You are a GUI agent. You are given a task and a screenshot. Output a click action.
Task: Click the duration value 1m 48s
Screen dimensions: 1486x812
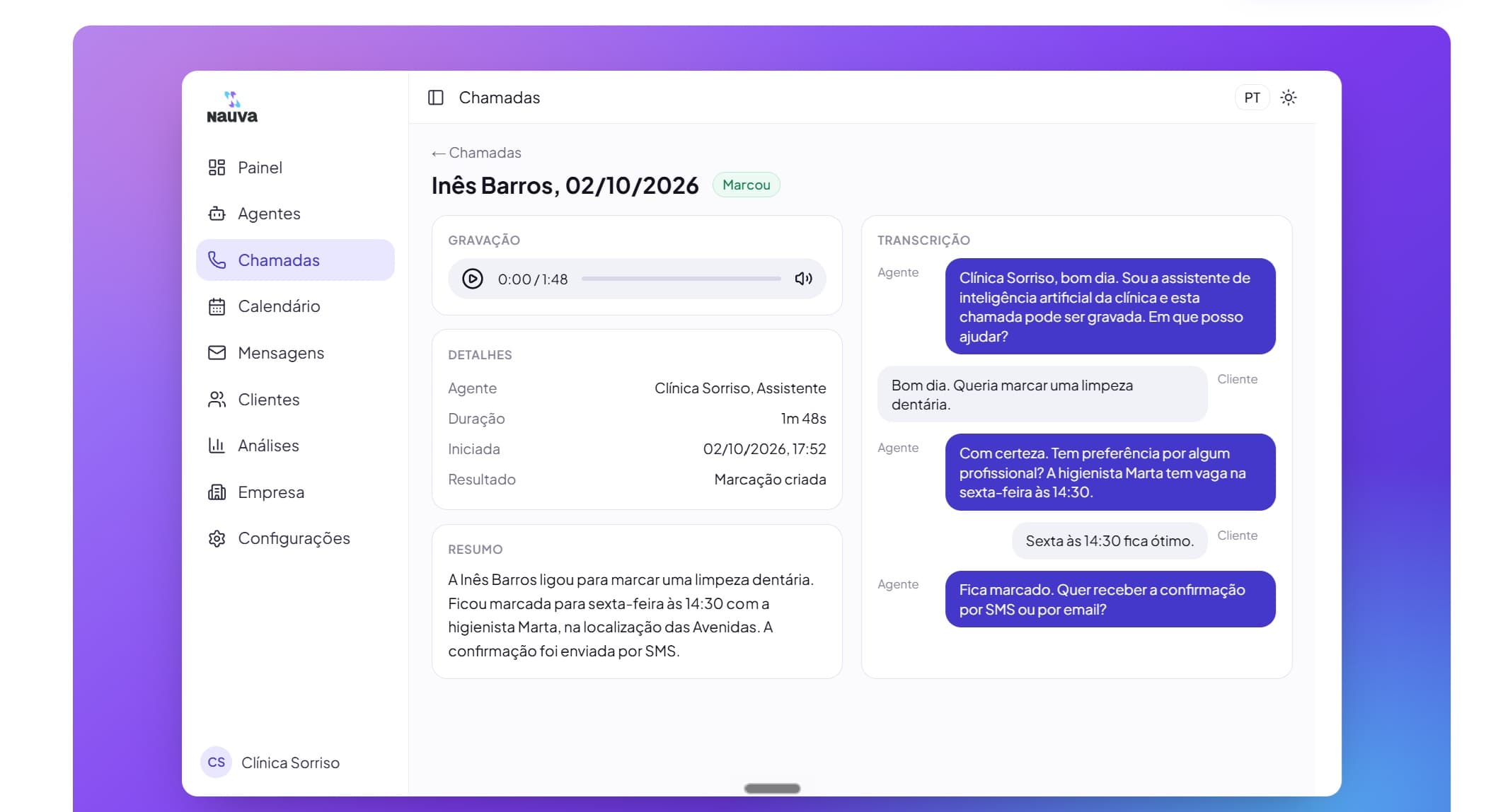click(803, 419)
